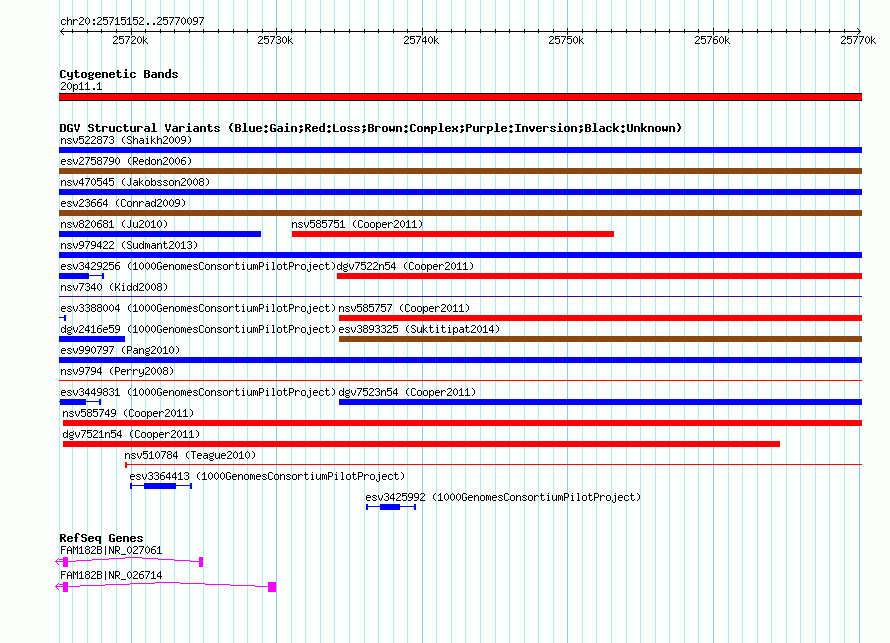The height and width of the screenshot is (643, 890).
Task: Click the FAM182B|NR_026714 label
Action: (111, 575)
